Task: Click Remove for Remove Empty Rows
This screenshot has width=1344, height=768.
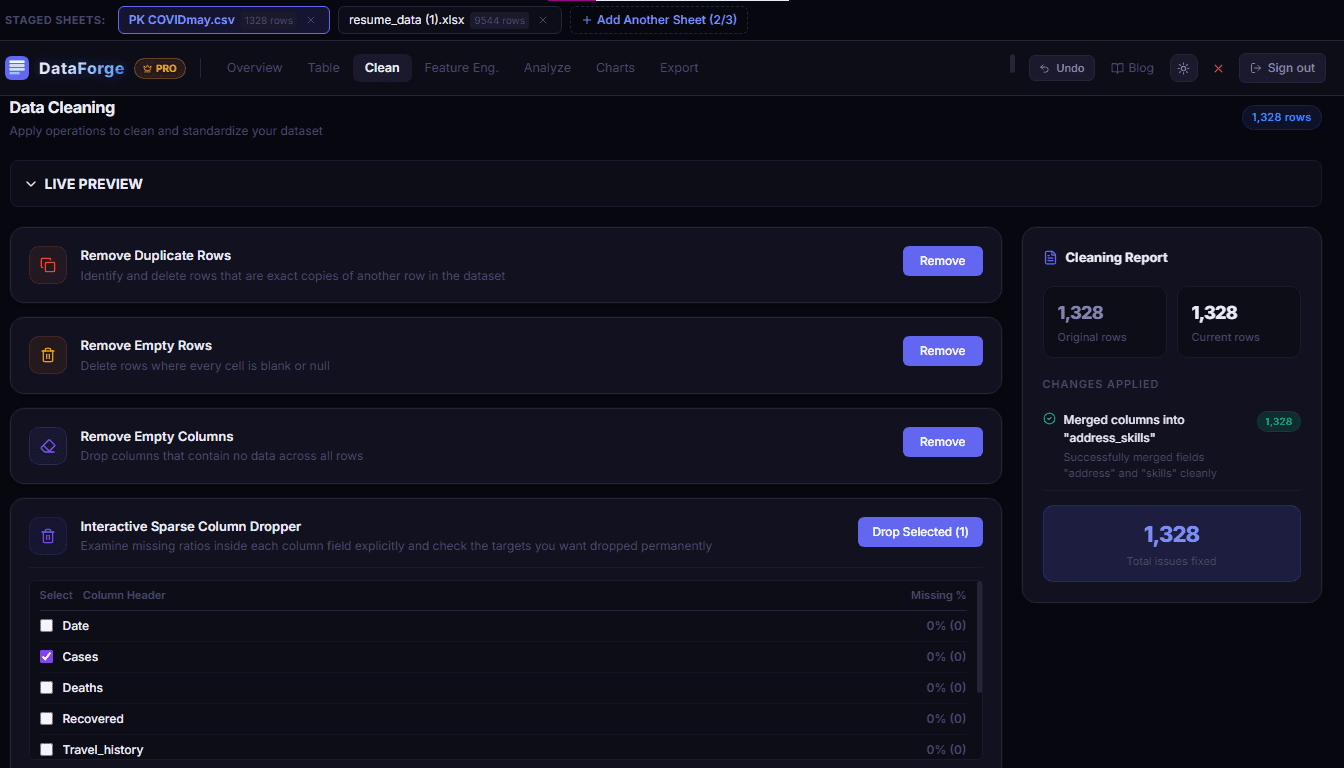Action: [943, 351]
